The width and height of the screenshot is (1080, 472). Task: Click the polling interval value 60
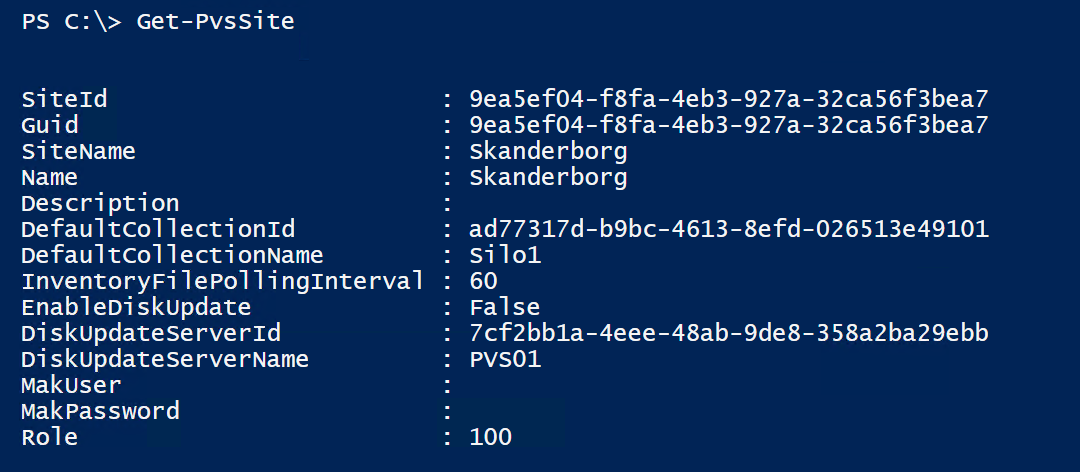point(484,282)
